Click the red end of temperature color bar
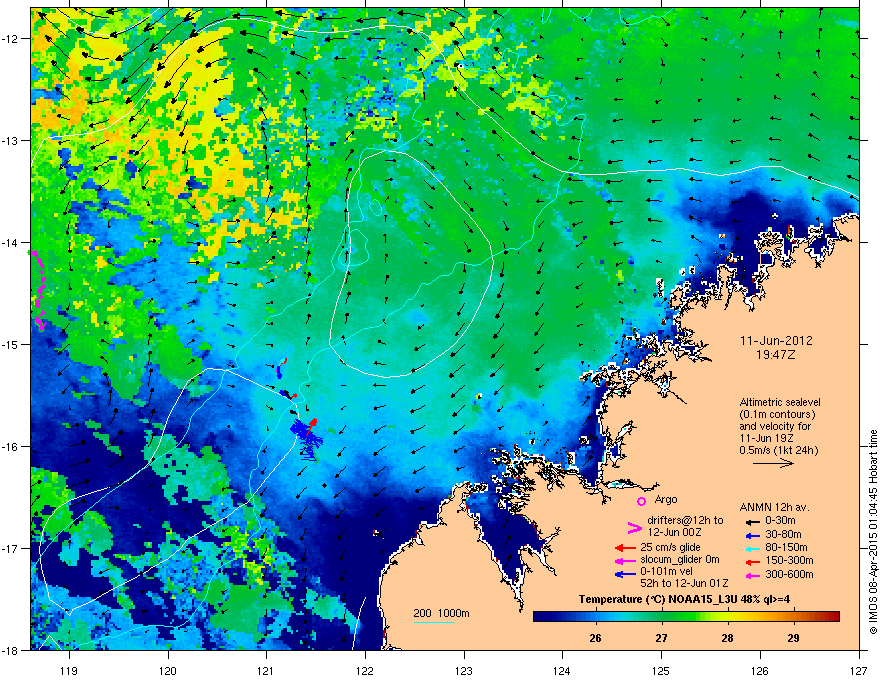880x680 pixels. 833,617
